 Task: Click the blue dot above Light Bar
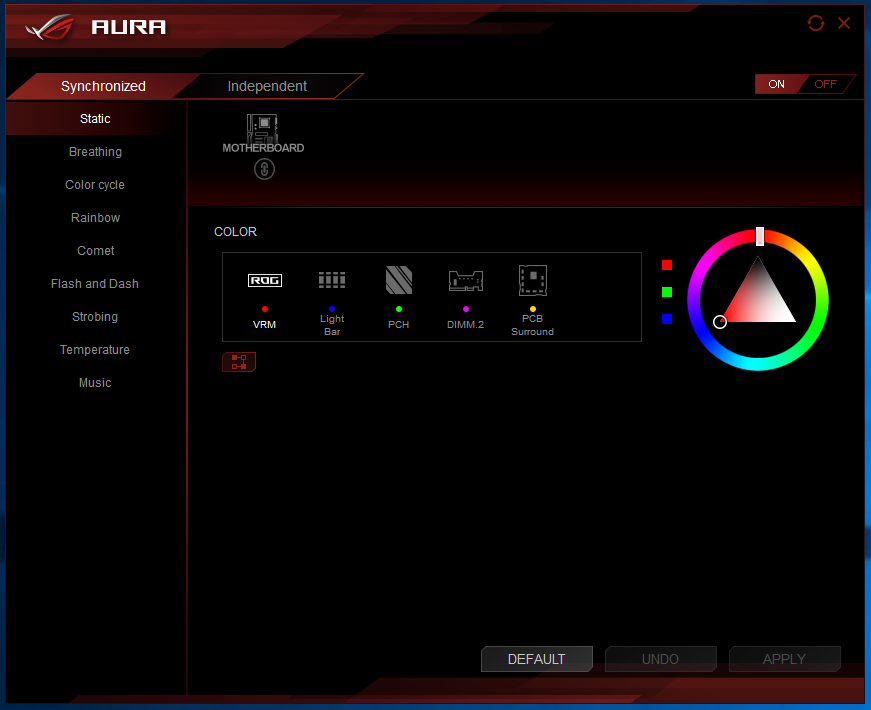click(x=332, y=309)
